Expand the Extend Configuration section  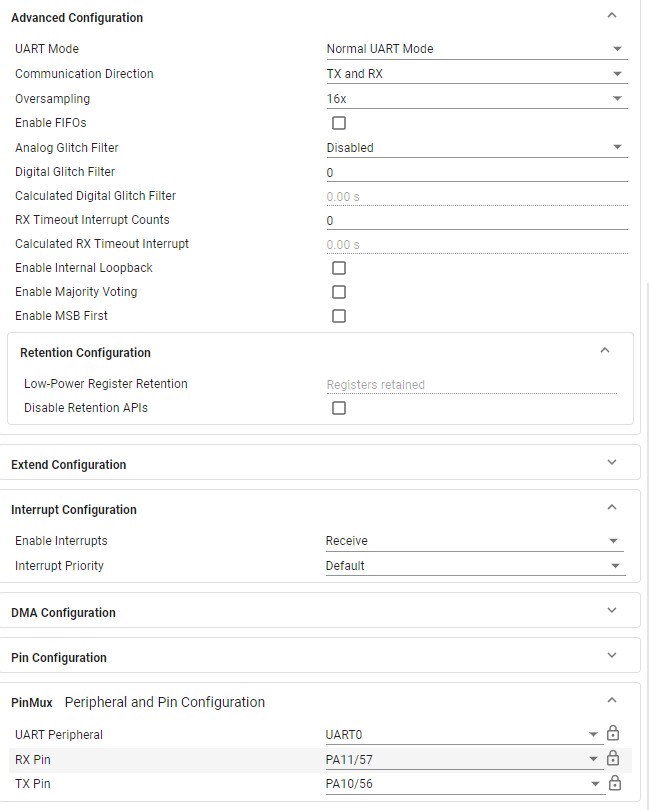pyautogui.click(x=612, y=462)
